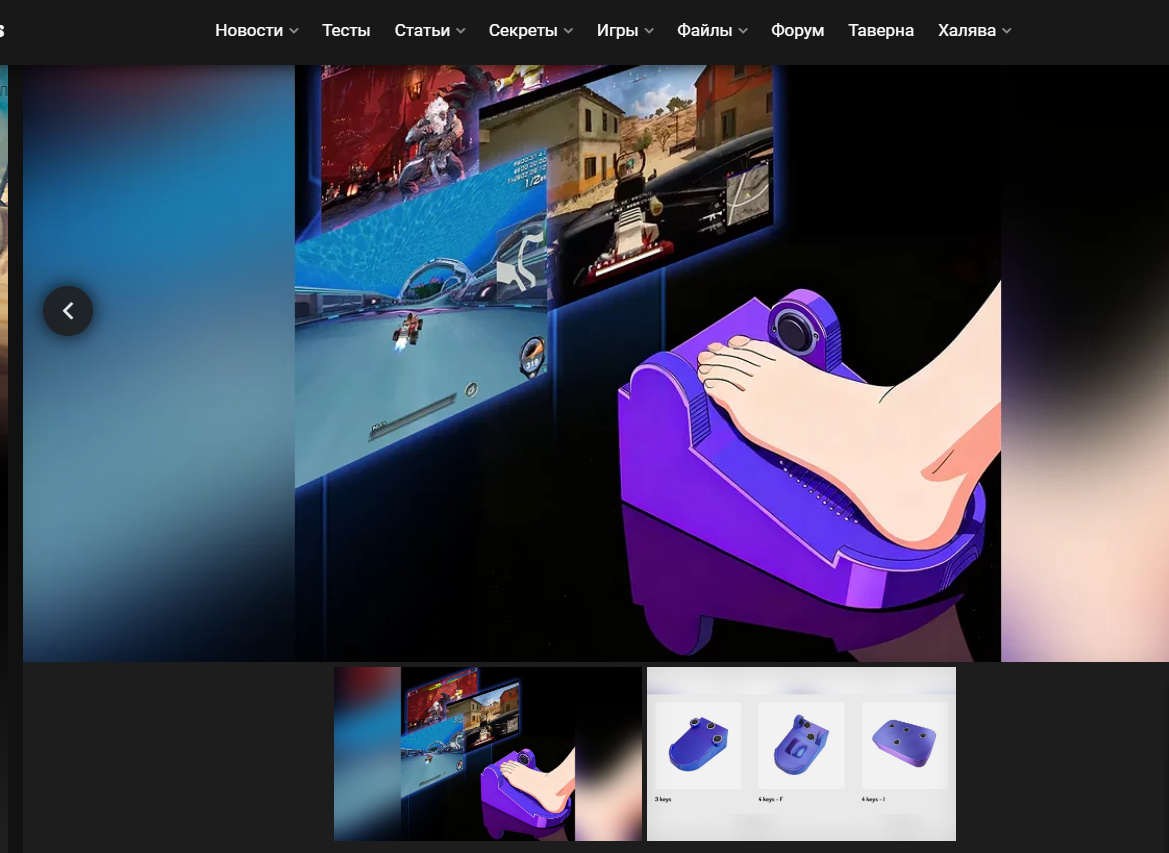Expand the Новости dropdown chevron

[x=294, y=31]
